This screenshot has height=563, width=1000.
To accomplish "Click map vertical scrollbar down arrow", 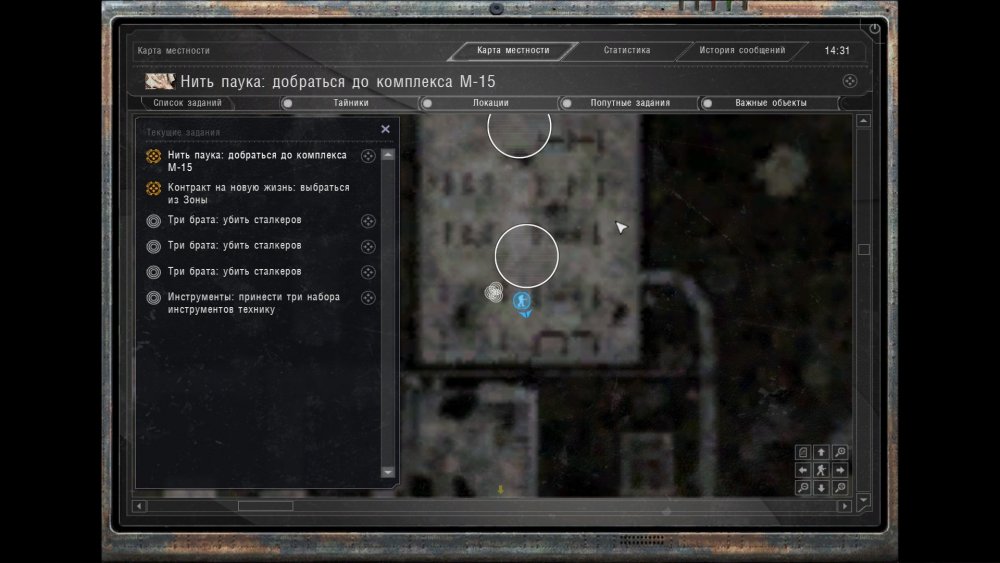I will tap(864, 501).
